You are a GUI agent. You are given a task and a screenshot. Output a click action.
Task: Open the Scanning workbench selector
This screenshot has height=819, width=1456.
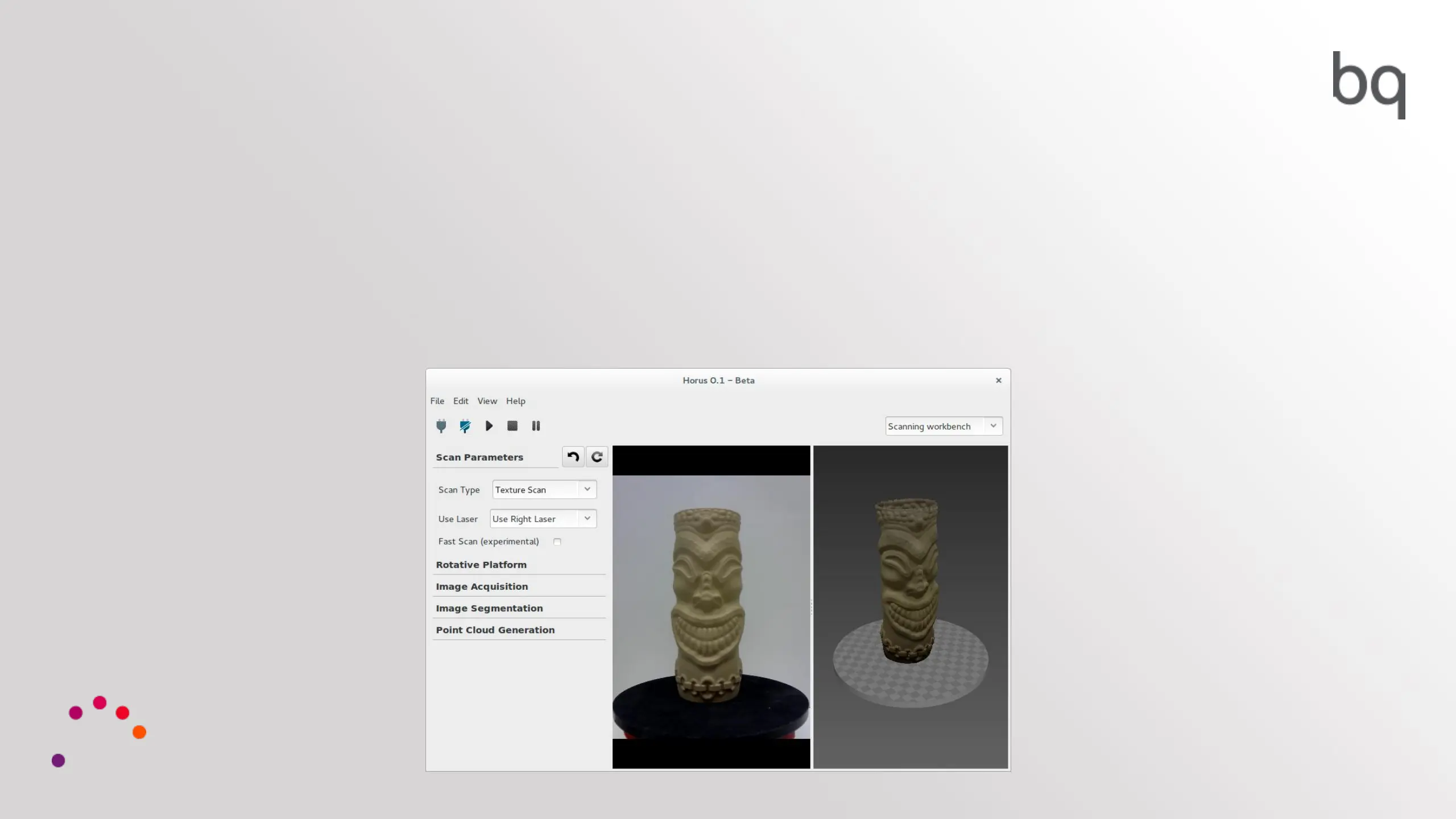coord(943,426)
